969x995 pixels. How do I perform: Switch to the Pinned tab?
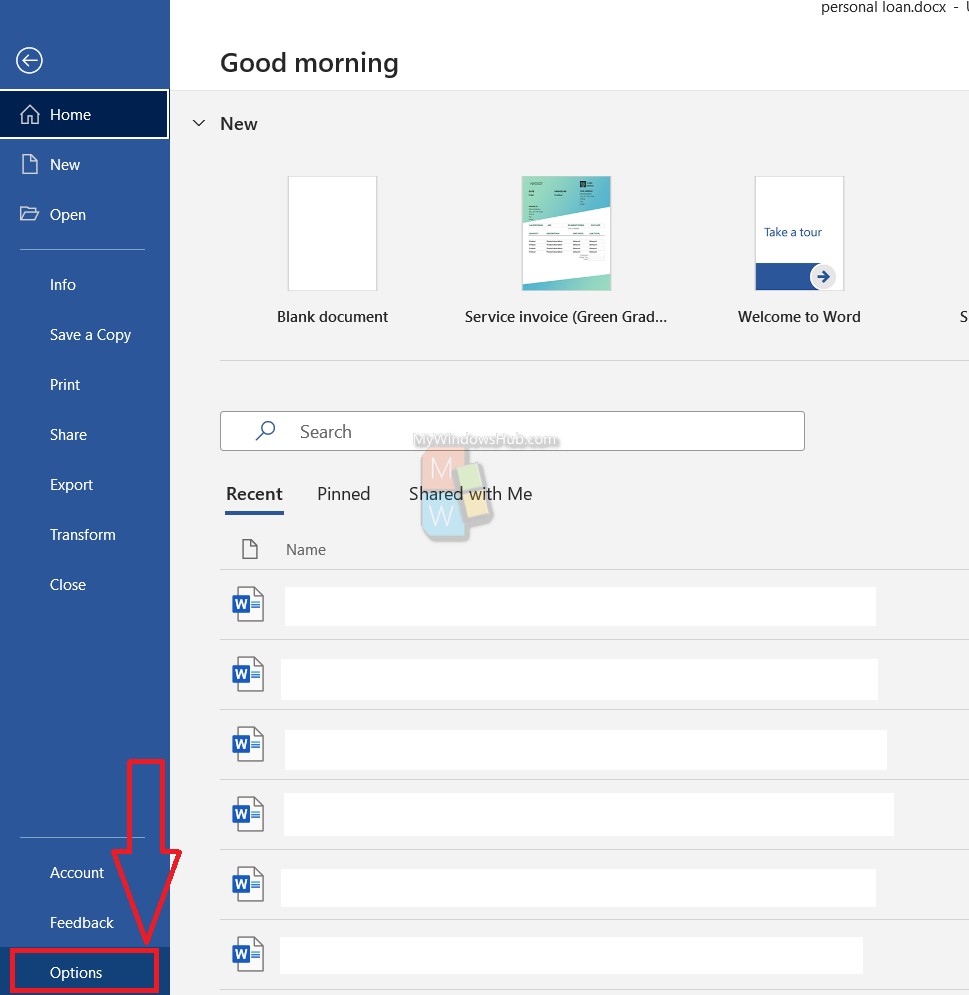point(343,494)
